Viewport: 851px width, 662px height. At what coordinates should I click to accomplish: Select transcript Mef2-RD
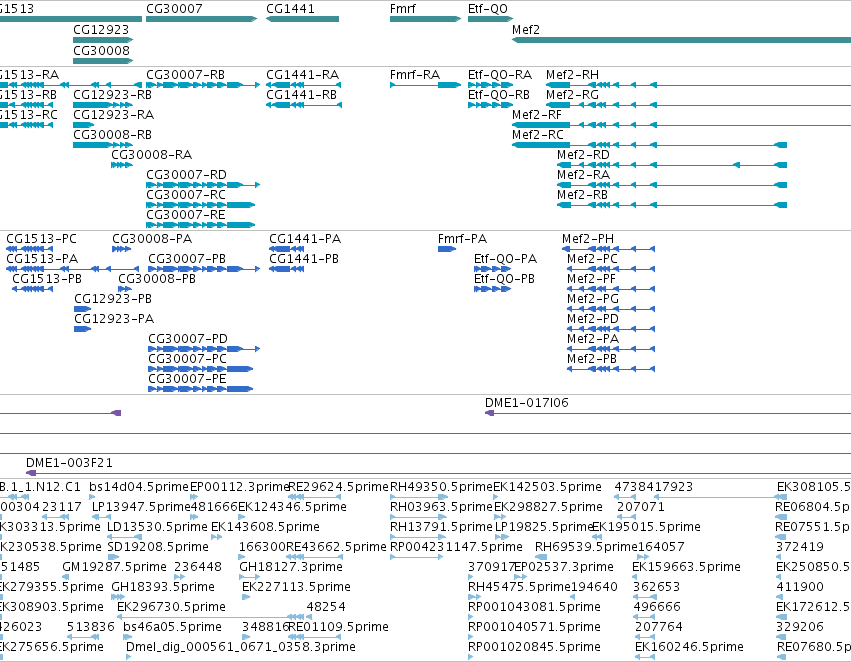click(583, 155)
